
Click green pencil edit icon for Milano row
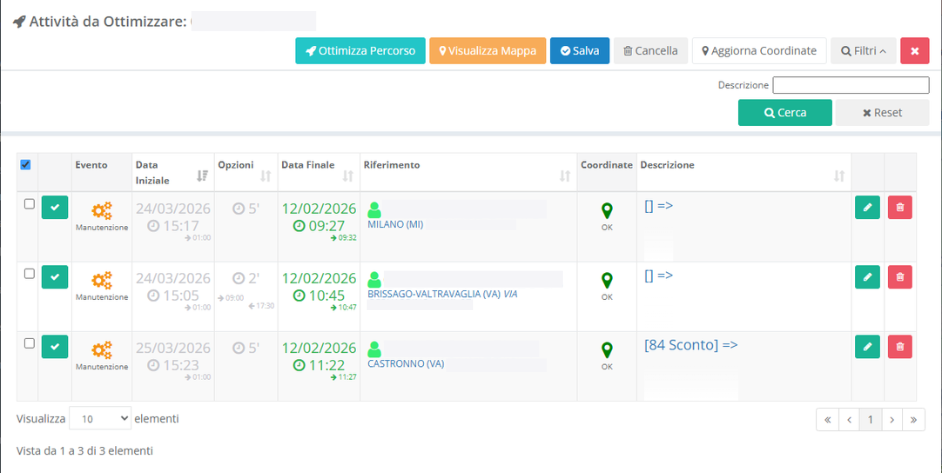click(867, 207)
